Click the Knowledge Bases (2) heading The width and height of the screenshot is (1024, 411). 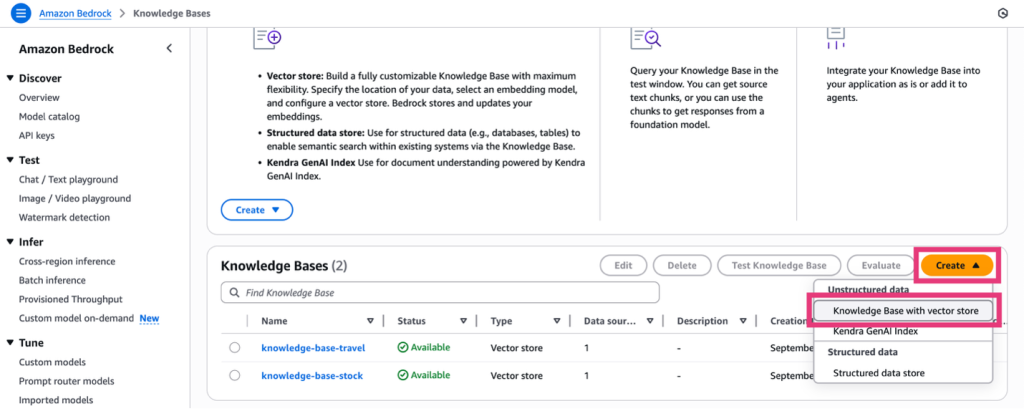coord(284,265)
